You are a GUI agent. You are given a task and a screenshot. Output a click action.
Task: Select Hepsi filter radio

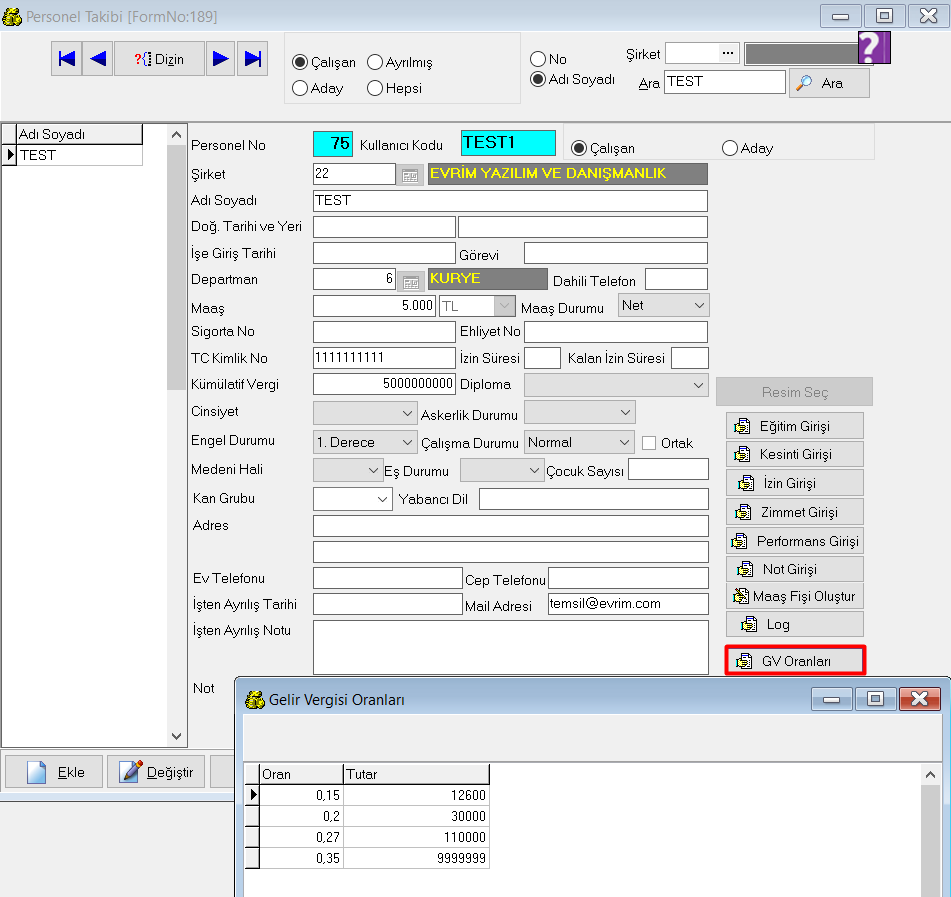(x=375, y=88)
